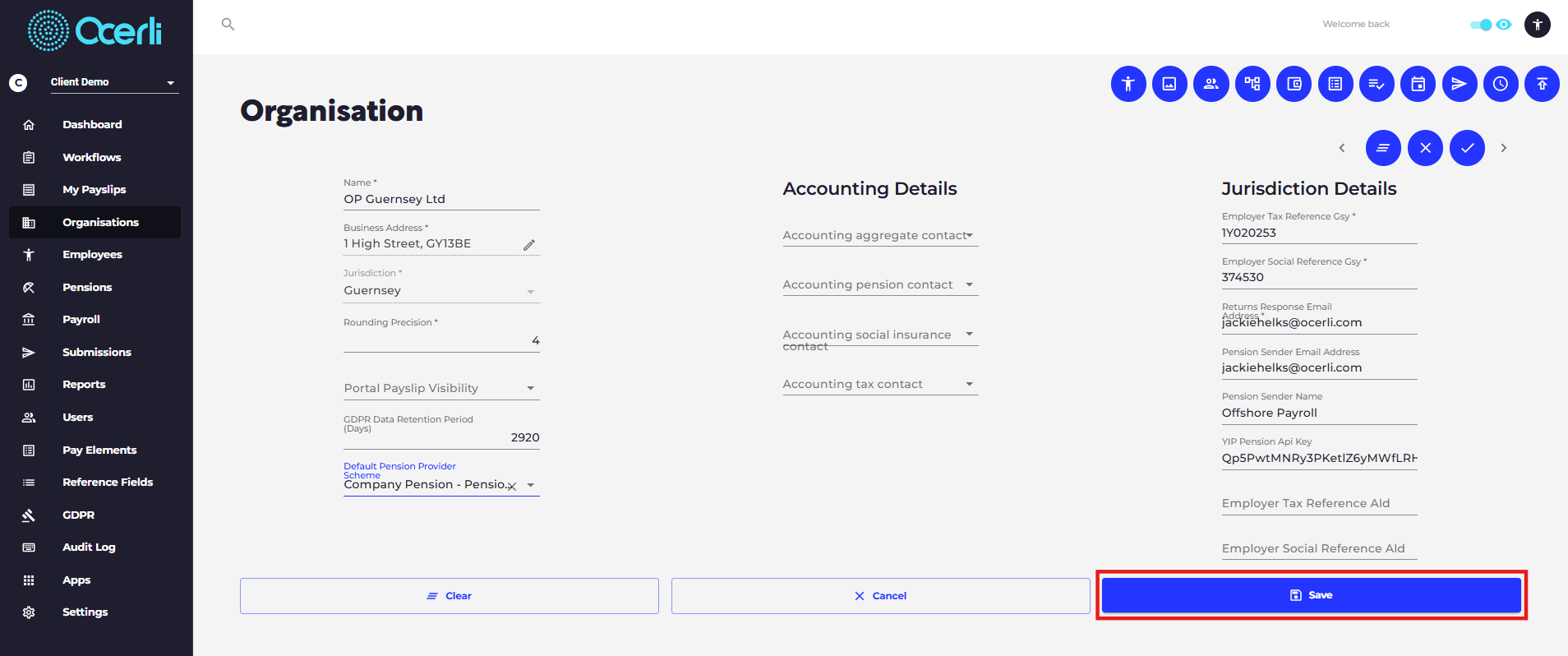
Task: Click the blue Save button
Action: pos(1312,595)
